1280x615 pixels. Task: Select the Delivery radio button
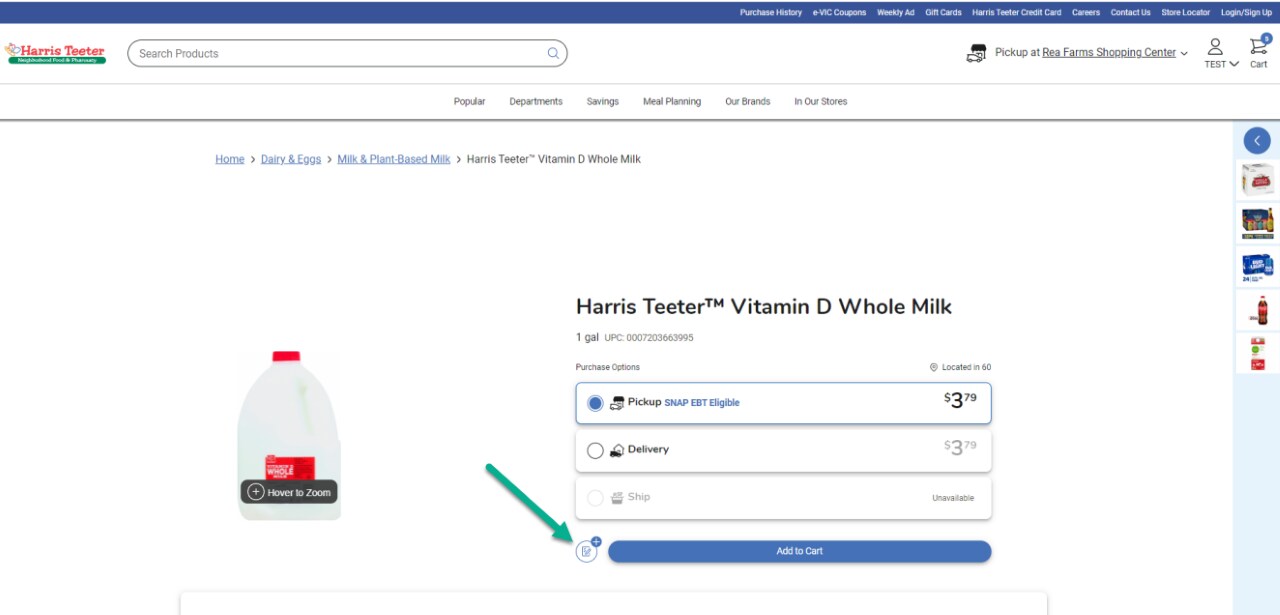coord(595,451)
